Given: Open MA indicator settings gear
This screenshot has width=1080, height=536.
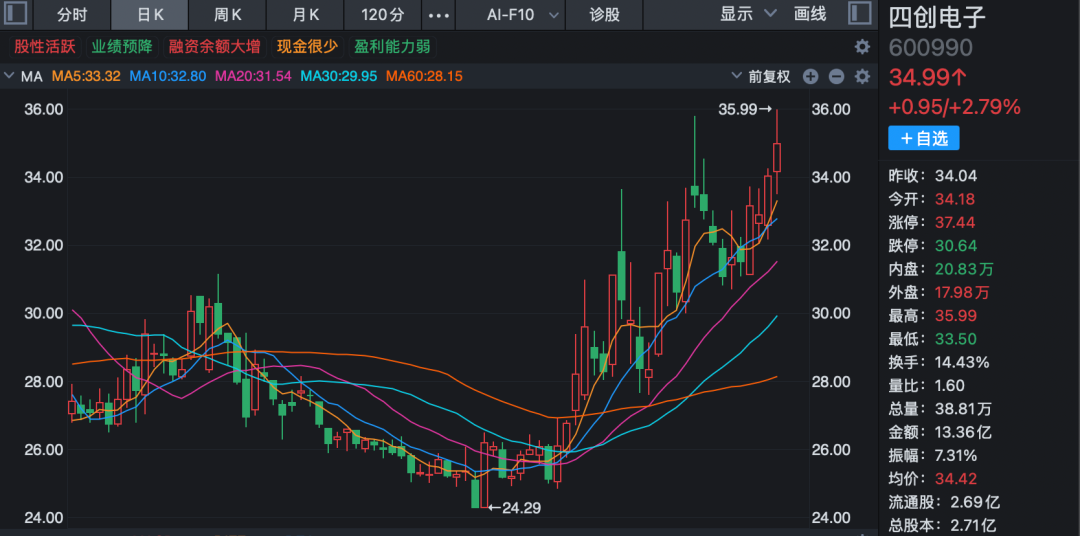Looking at the screenshot, I should click(862, 77).
